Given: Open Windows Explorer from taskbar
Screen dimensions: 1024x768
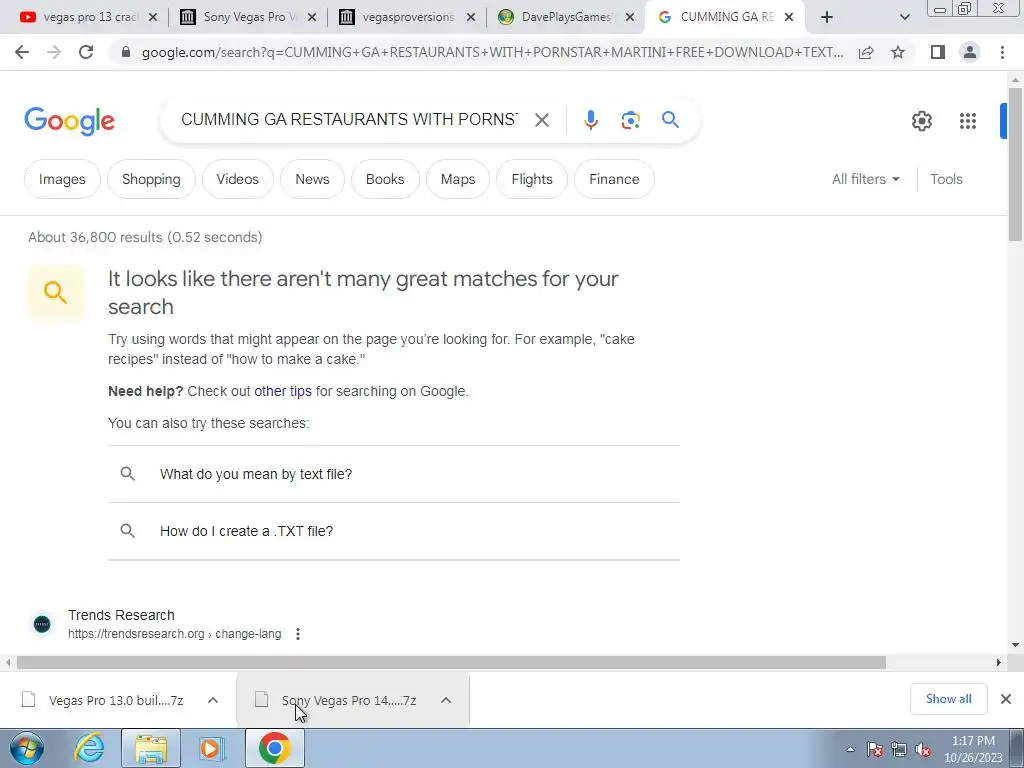Looking at the screenshot, I should [151, 748].
